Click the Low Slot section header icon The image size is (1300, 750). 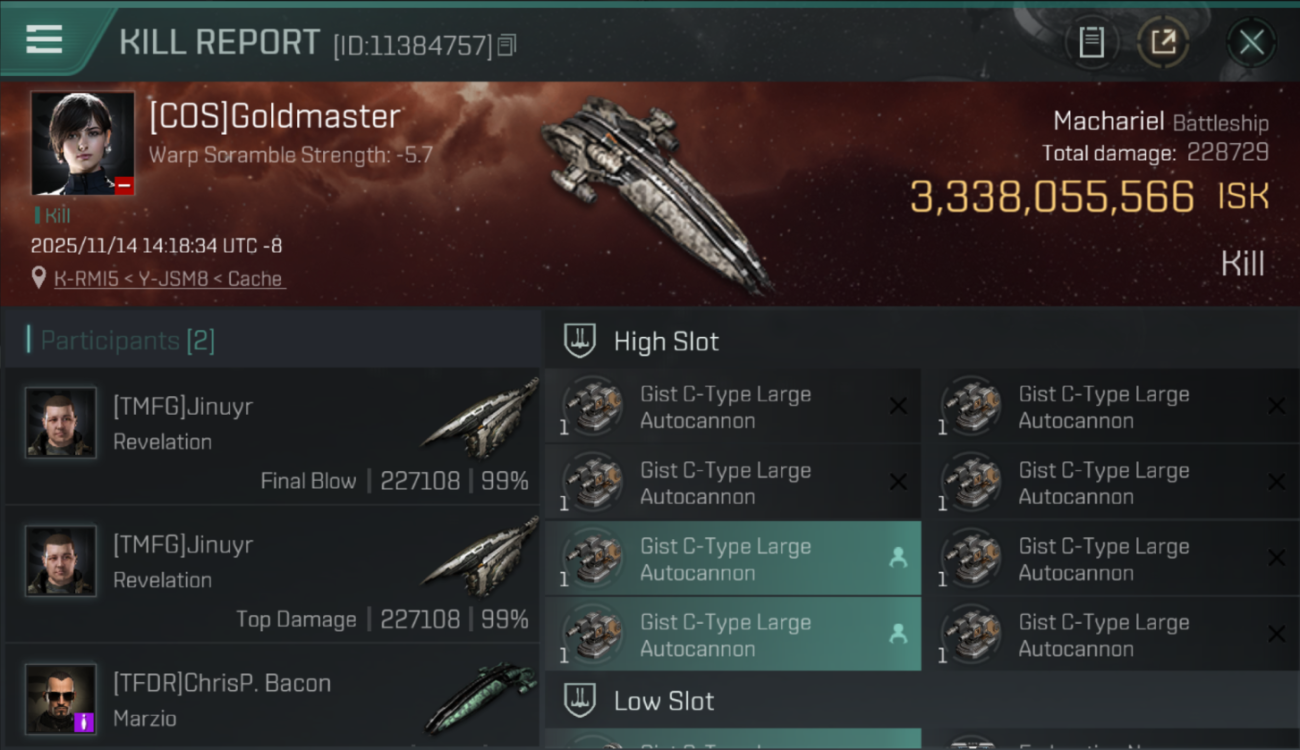[580, 701]
